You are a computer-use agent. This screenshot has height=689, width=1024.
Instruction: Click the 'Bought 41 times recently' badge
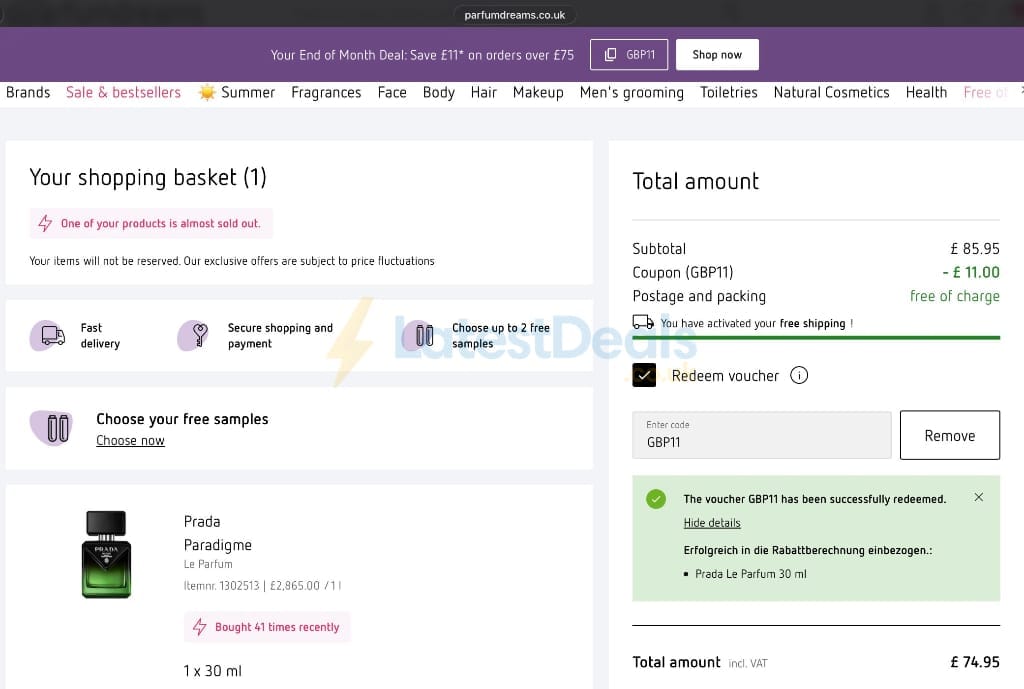point(267,627)
